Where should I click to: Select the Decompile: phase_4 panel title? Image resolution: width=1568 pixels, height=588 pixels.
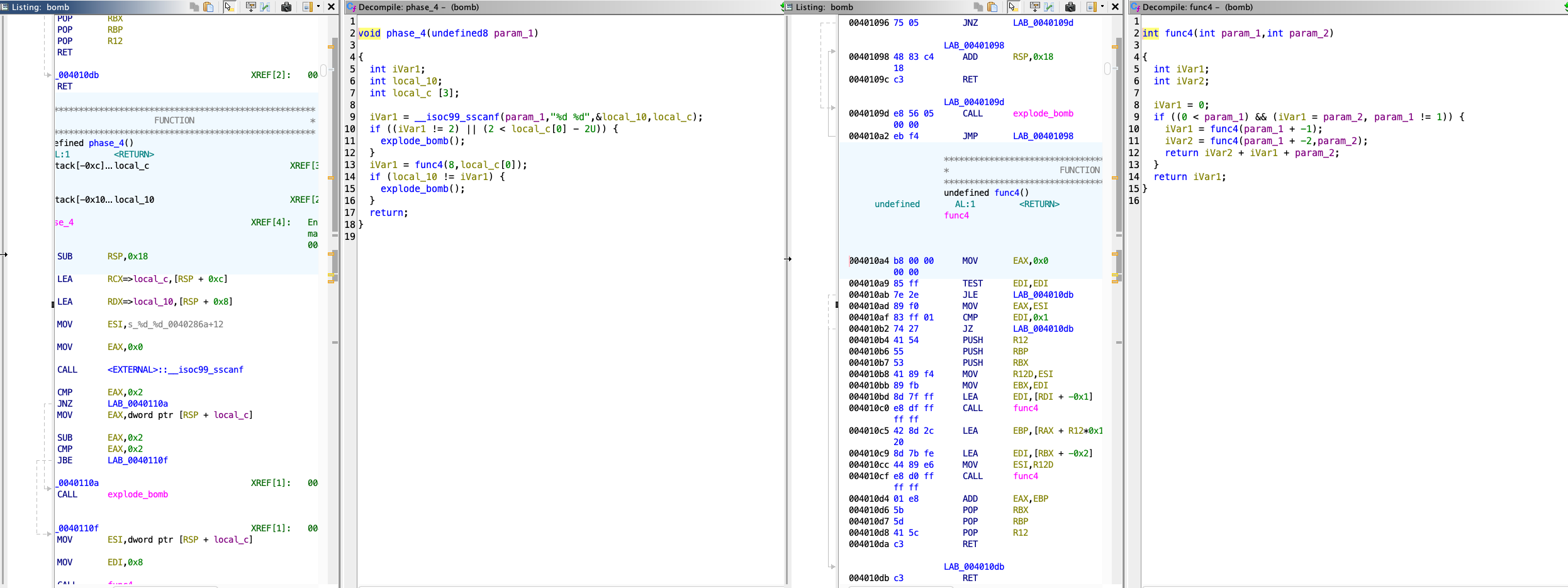coord(418,7)
